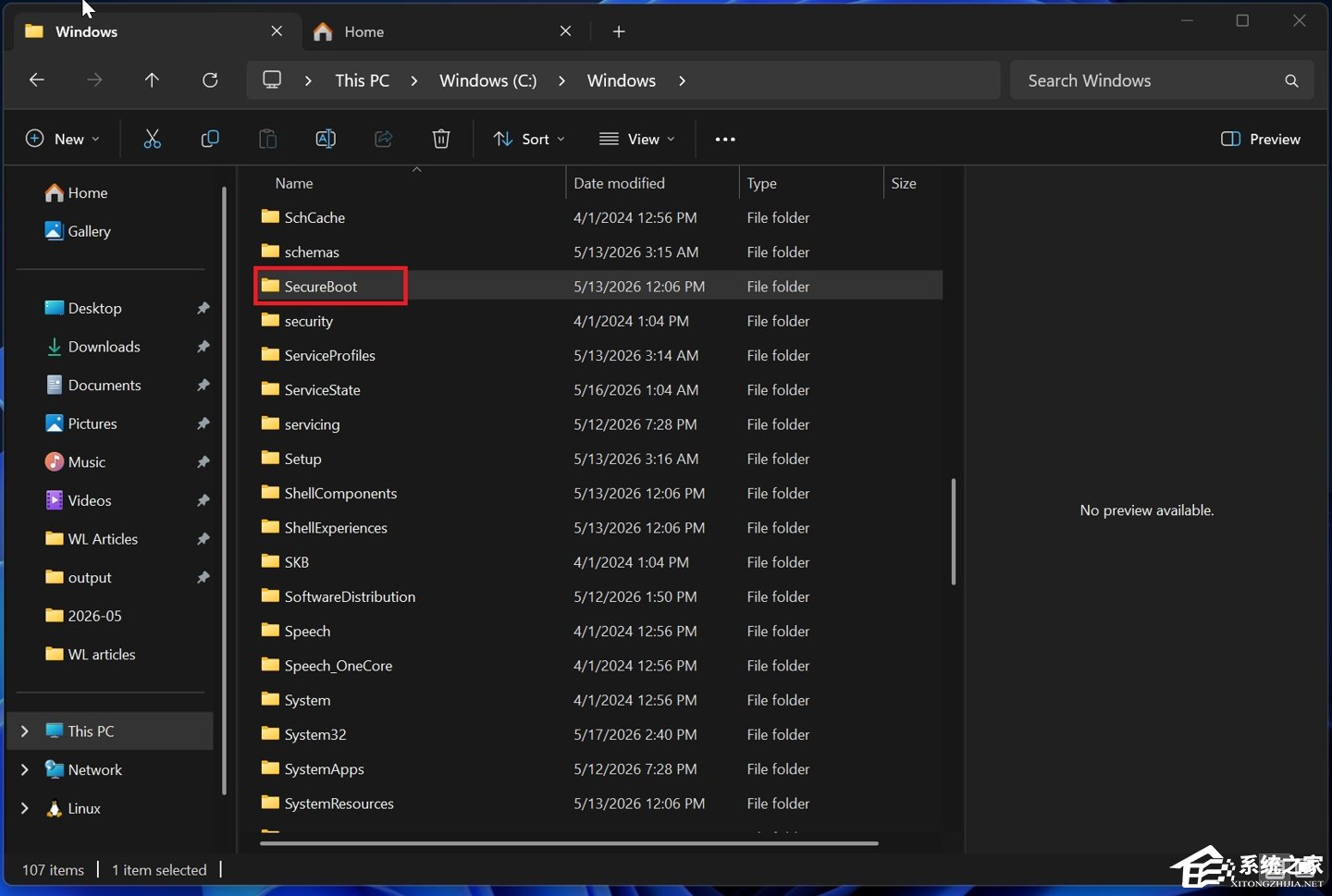Click Windows (C:) breadcrumb

pos(487,80)
